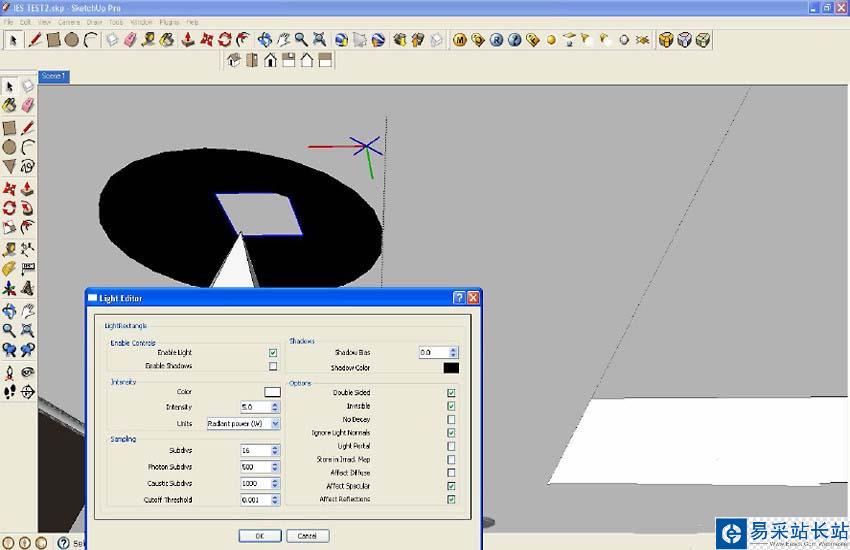
Task: Open the black Shadow Color swatch
Action: click(x=451, y=368)
